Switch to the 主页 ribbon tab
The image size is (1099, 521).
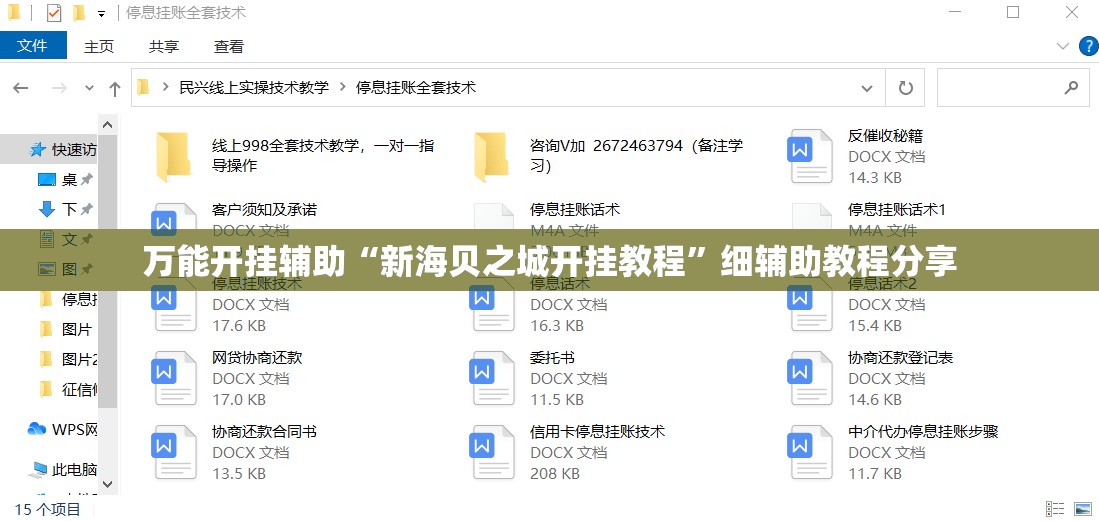tap(99, 46)
